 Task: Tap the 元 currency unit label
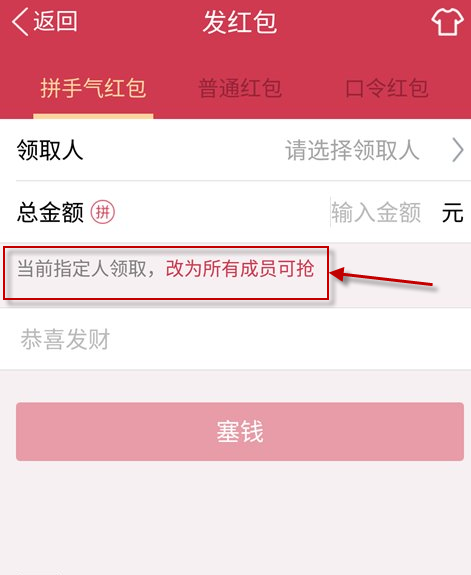pyautogui.click(x=452, y=212)
